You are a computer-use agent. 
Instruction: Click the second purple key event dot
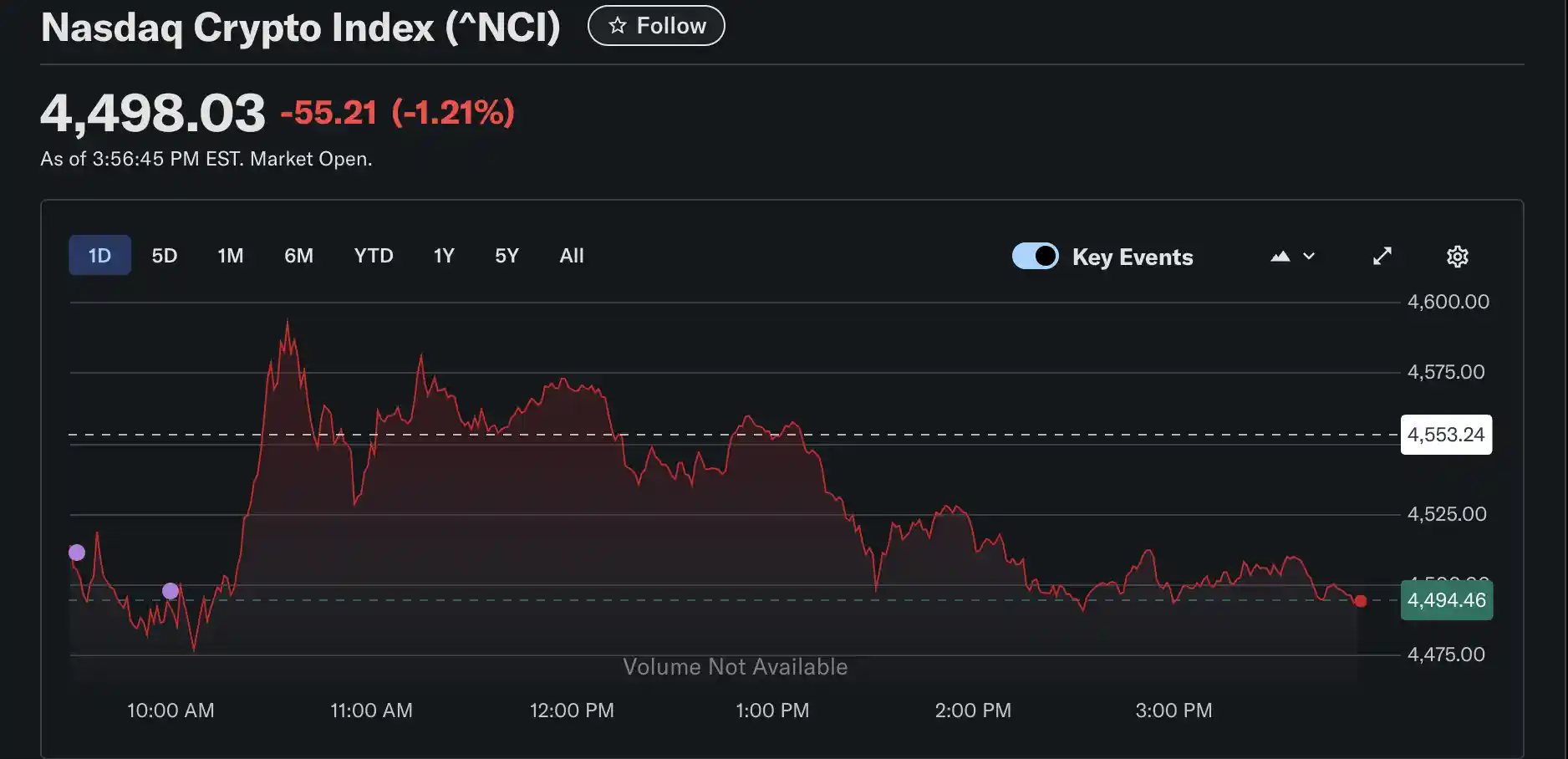click(x=171, y=591)
